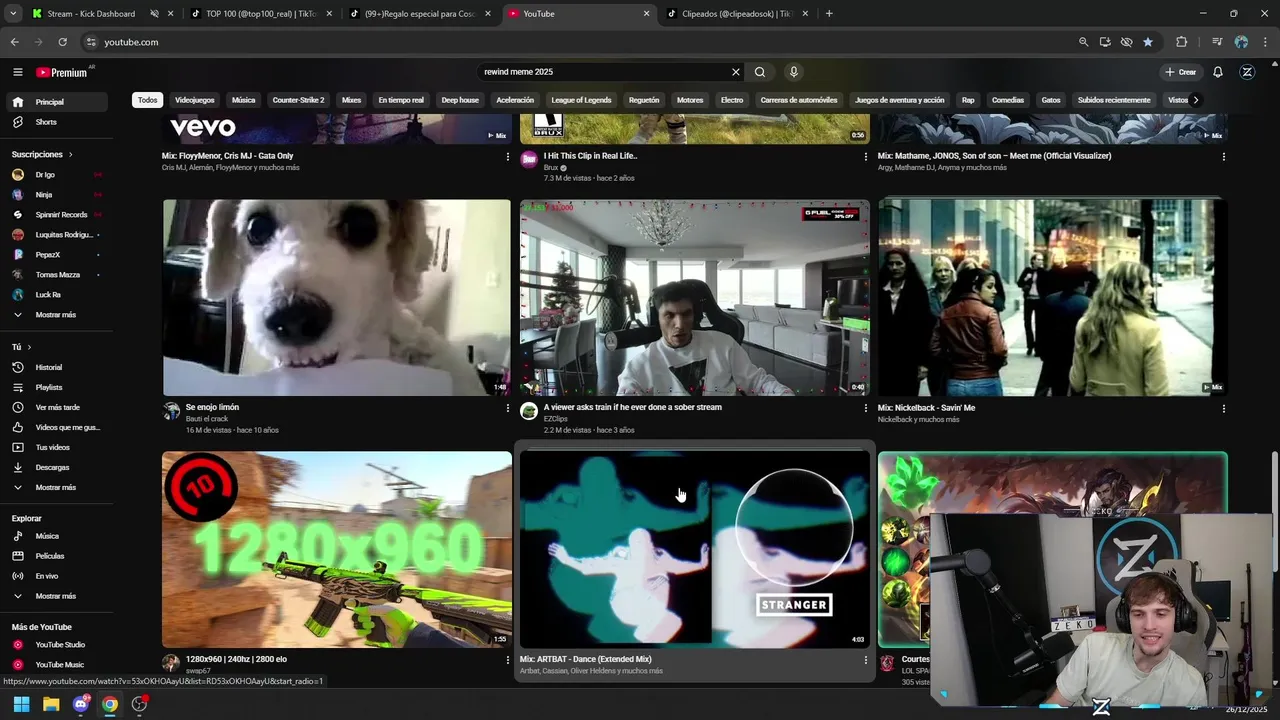Open Videos que me gustan
Viewport: 1280px width, 720px height.
(x=56, y=427)
